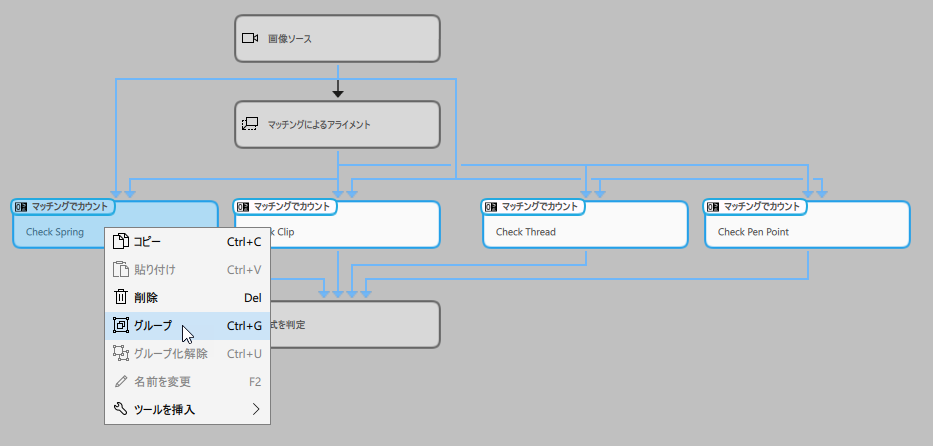Click the counter icon on Check Thread tag
The width and height of the screenshot is (933, 446).
(x=491, y=207)
